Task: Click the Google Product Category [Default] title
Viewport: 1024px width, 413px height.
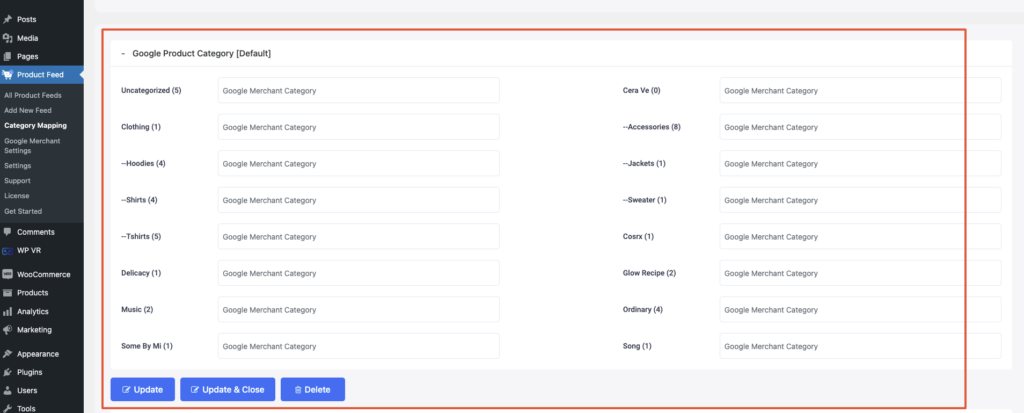Action: coord(202,54)
